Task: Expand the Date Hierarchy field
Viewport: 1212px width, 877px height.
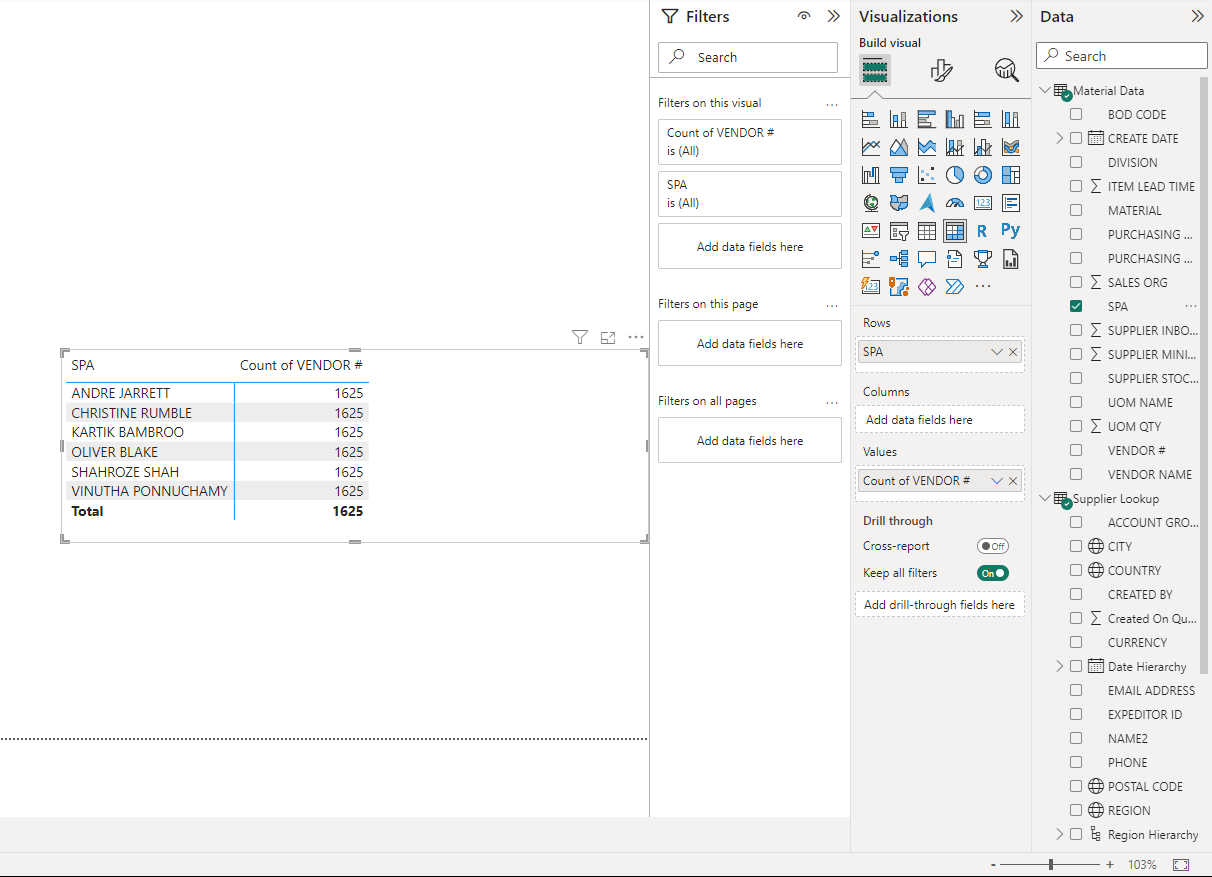Action: 1060,666
